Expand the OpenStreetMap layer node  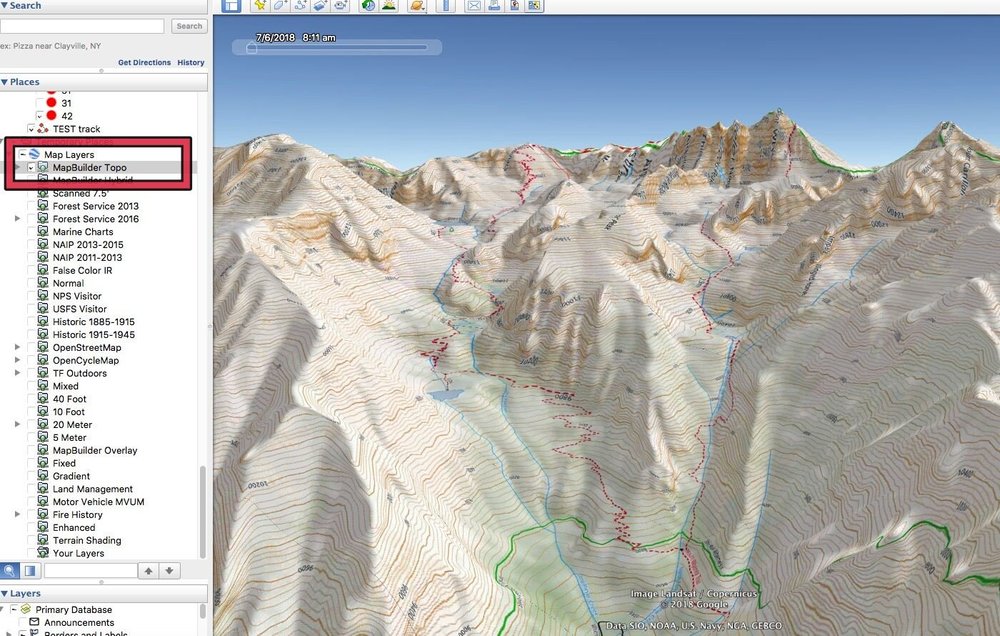coord(17,348)
